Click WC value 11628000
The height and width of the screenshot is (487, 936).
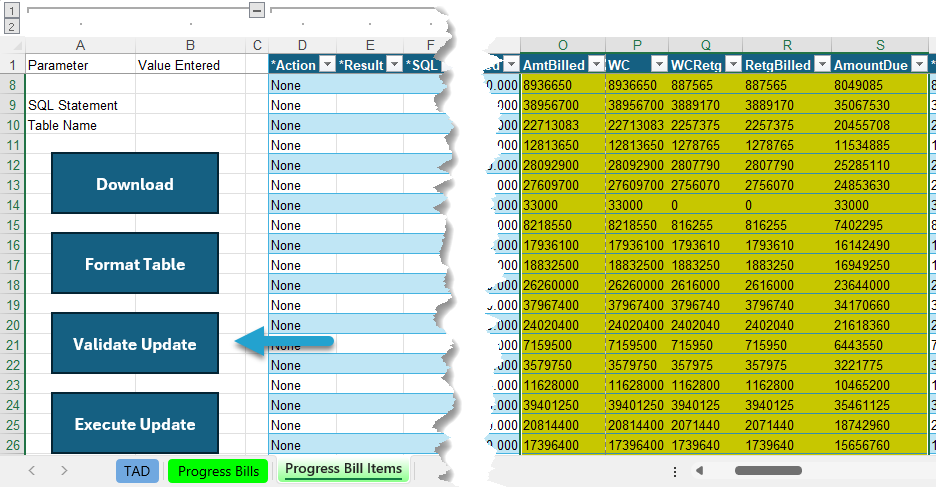637,385
